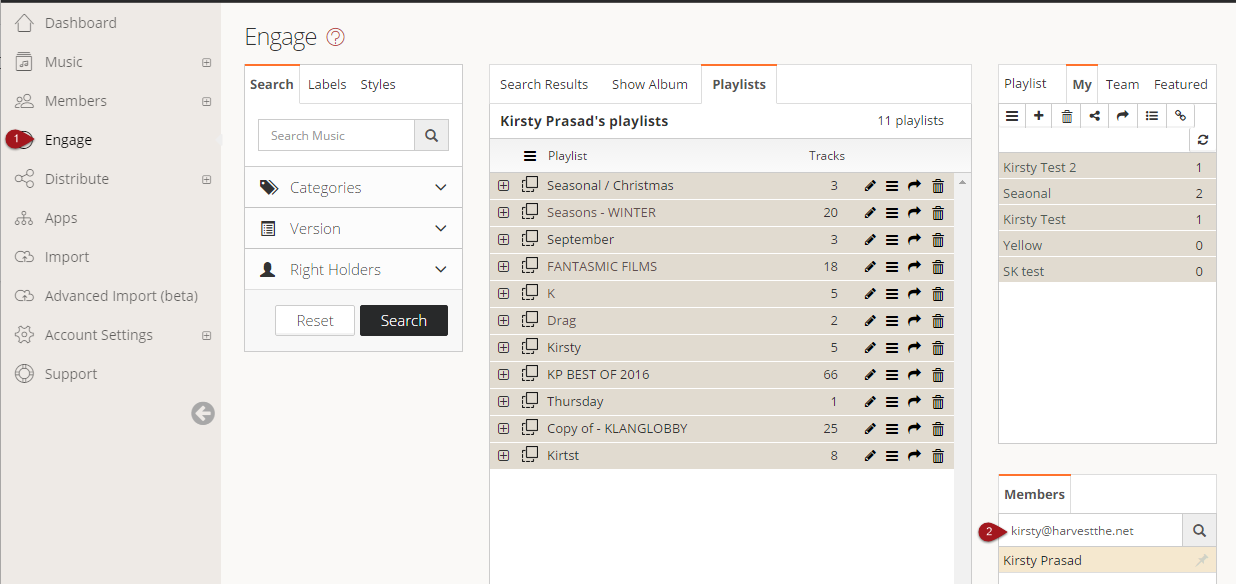Viewport: 1236px width, 584px height.
Task: Expand the Categories filter section
Action: point(354,188)
